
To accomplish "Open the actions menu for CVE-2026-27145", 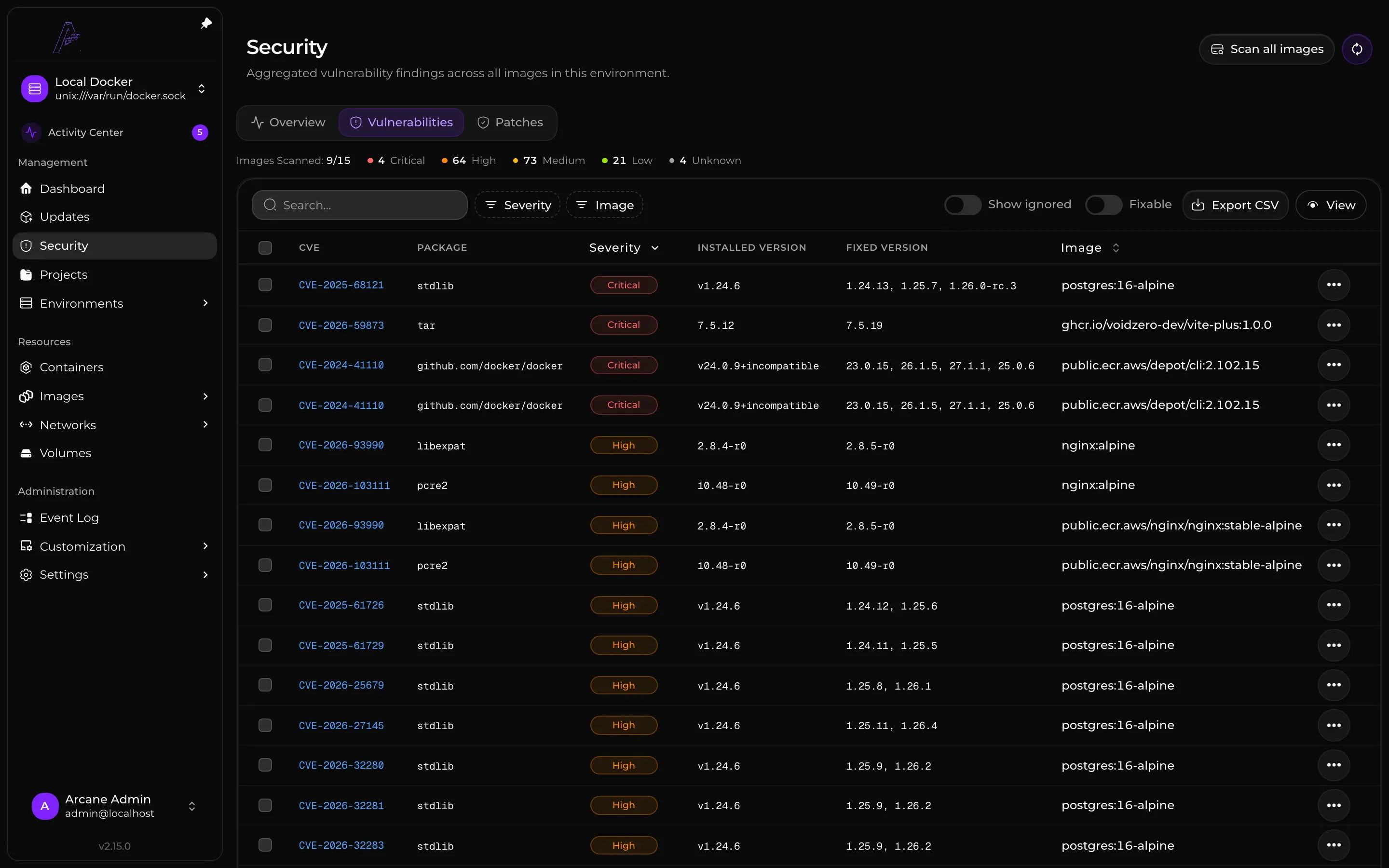I will (x=1334, y=725).
